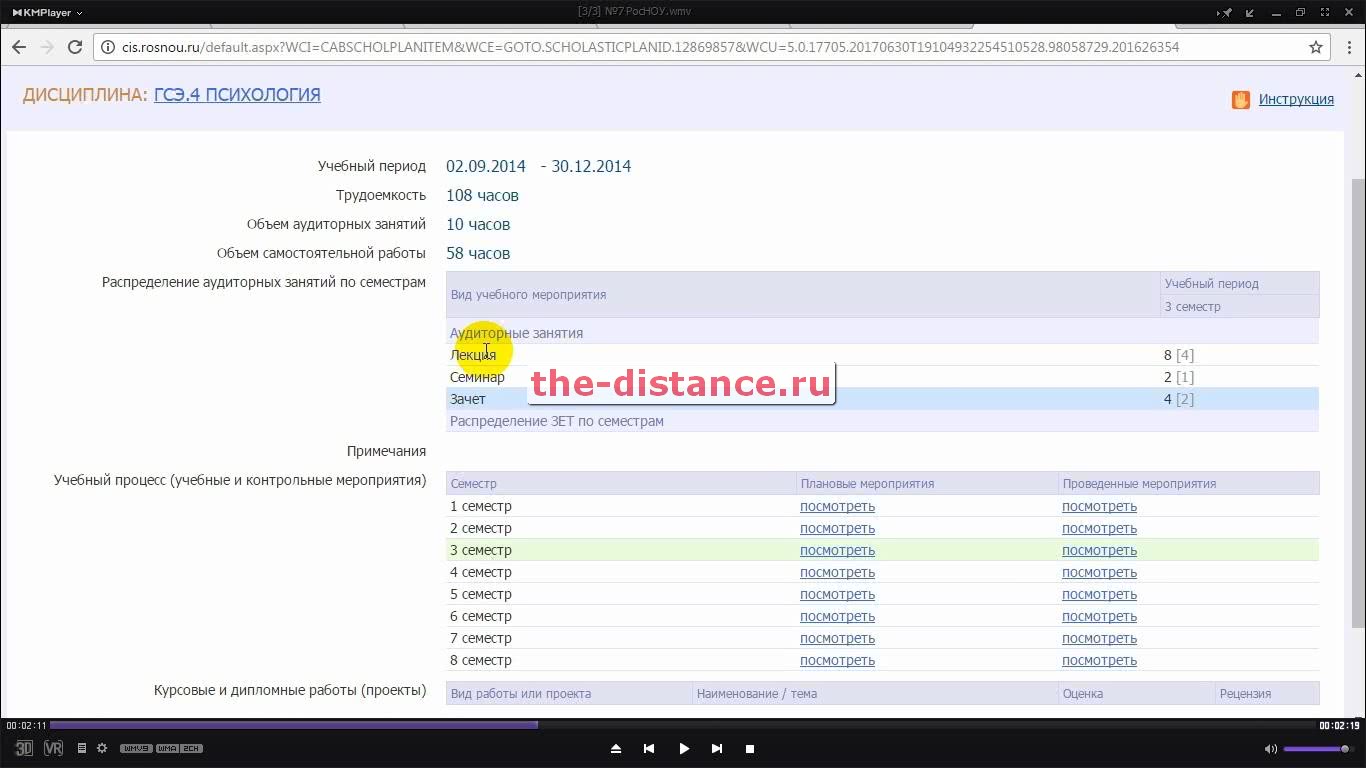Open the KMPlayer main menu dropdown
The height and width of the screenshot is (768, 1366).
pyautogui.click(x=48, y=13)
